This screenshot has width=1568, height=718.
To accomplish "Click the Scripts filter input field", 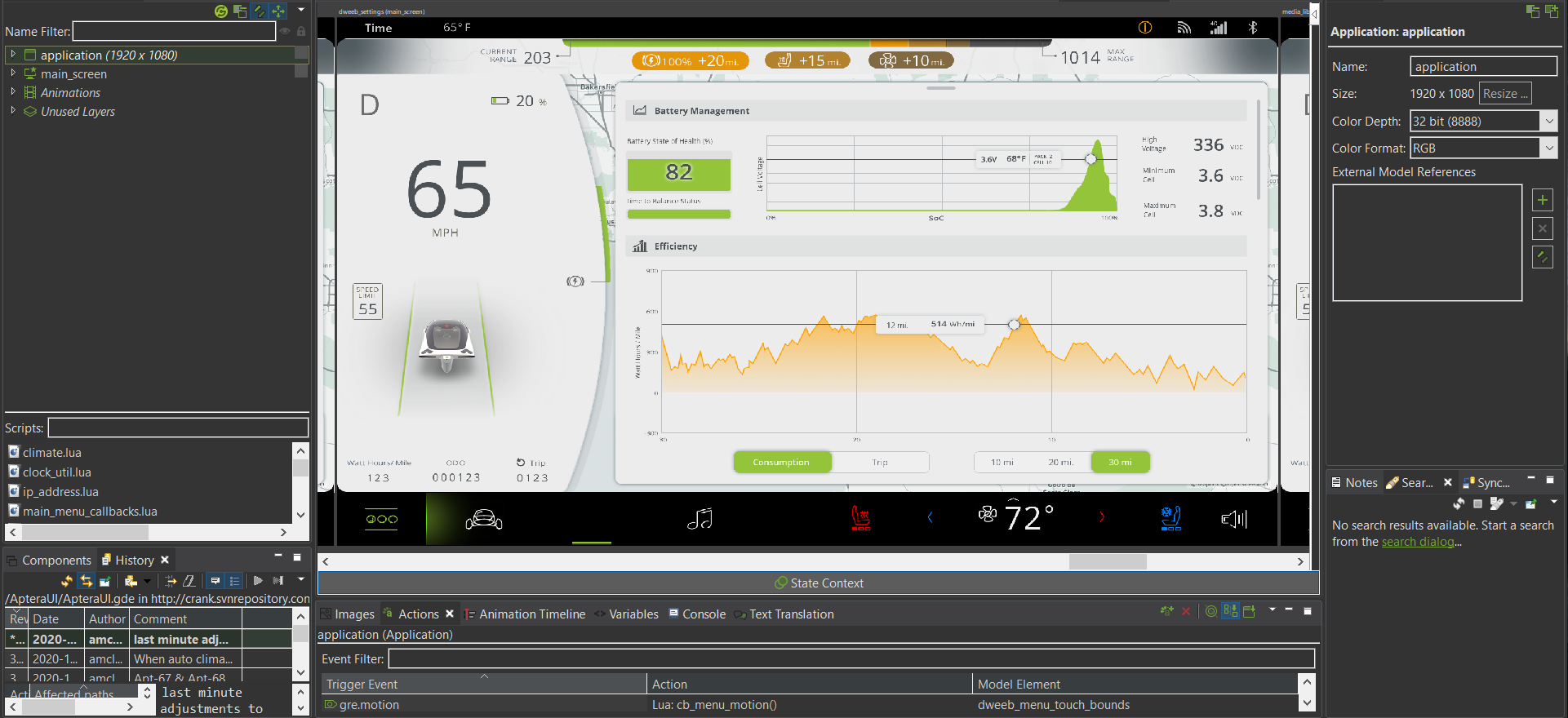I will [178, 428].
